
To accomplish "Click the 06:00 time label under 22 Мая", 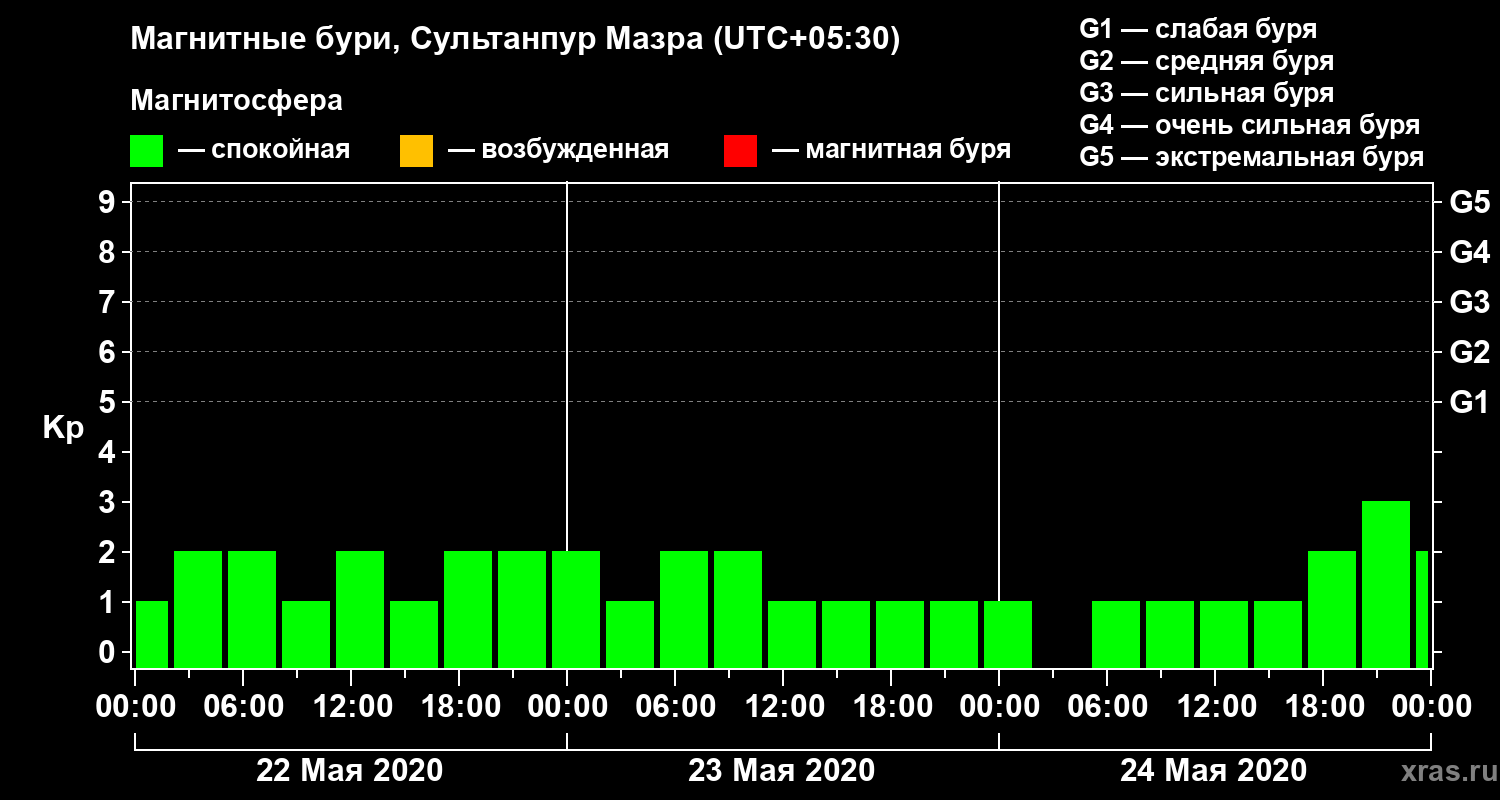I will coord(243,707).
